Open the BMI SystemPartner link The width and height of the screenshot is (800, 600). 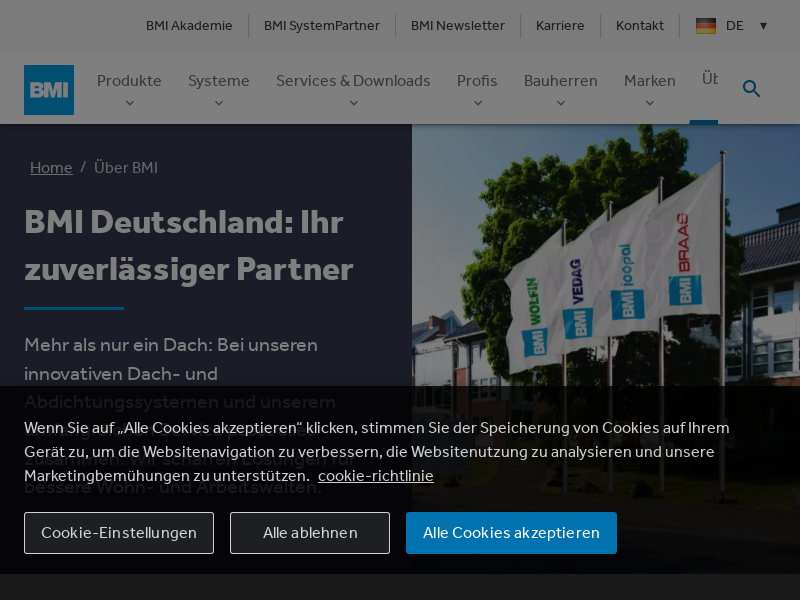(322, 26)
